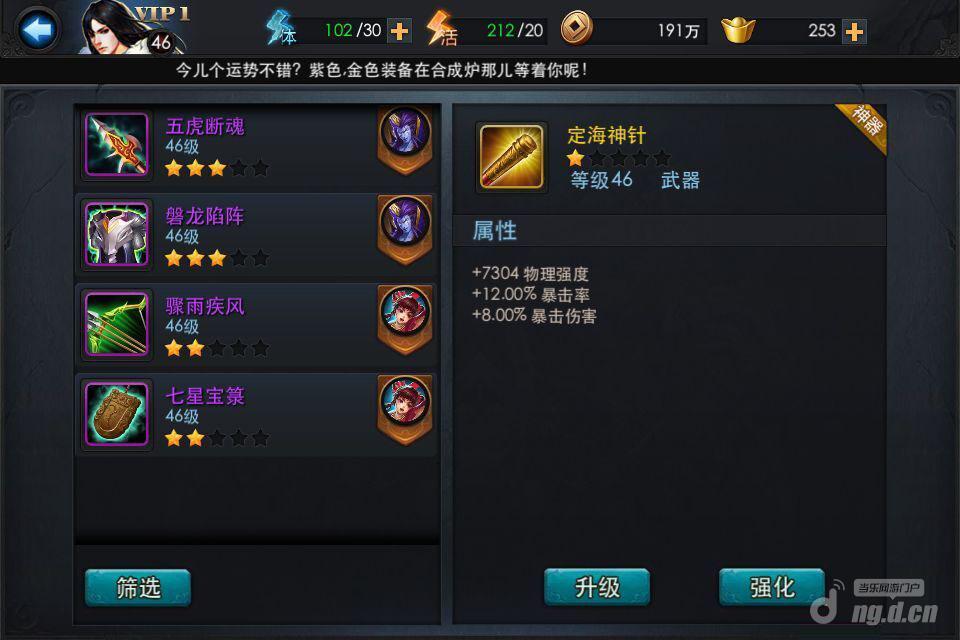Add gold ingots with the plus beside 253

click(x=854, y=31)
